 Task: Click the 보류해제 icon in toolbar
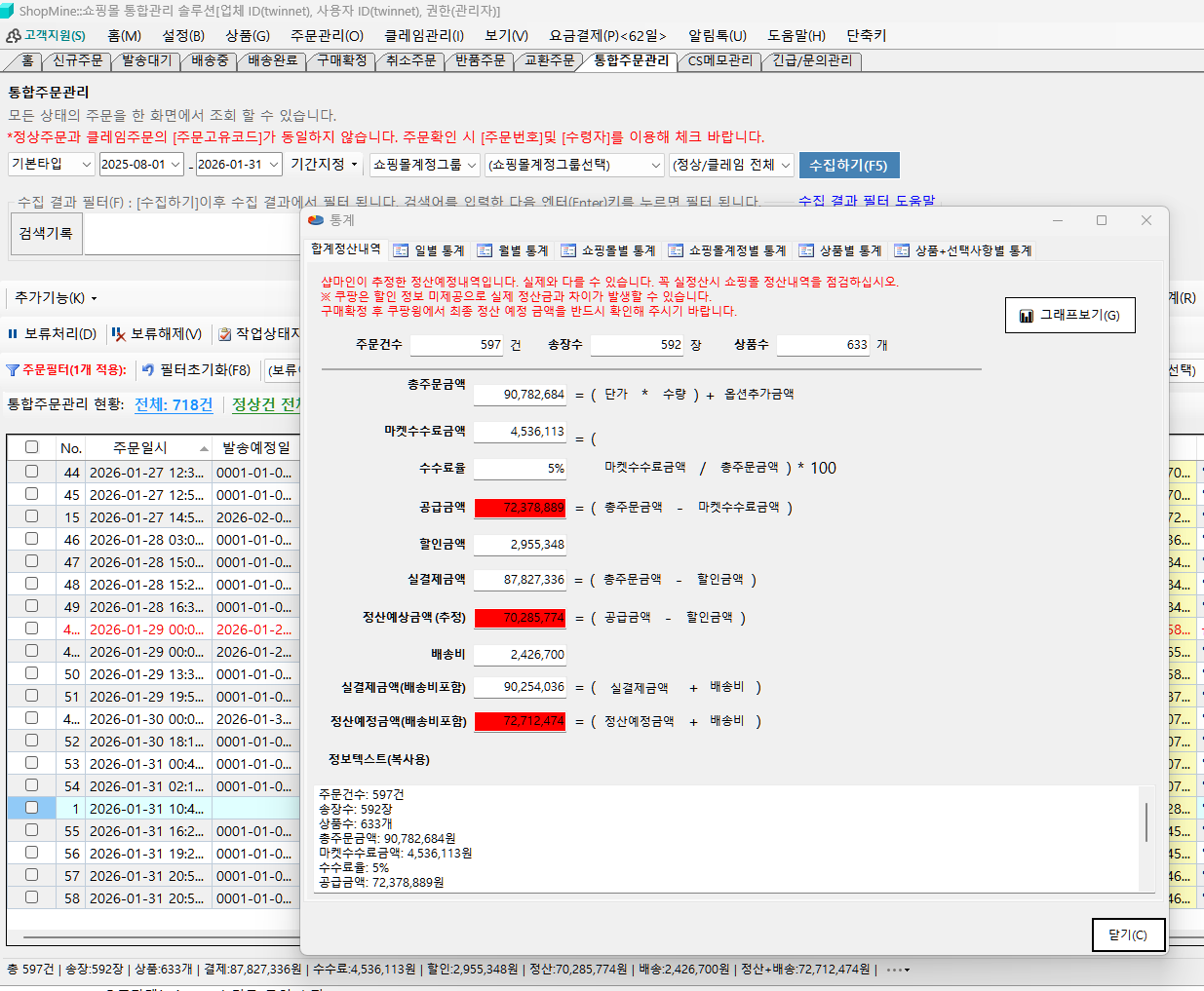pyautogui.click(x=118, y=334)
